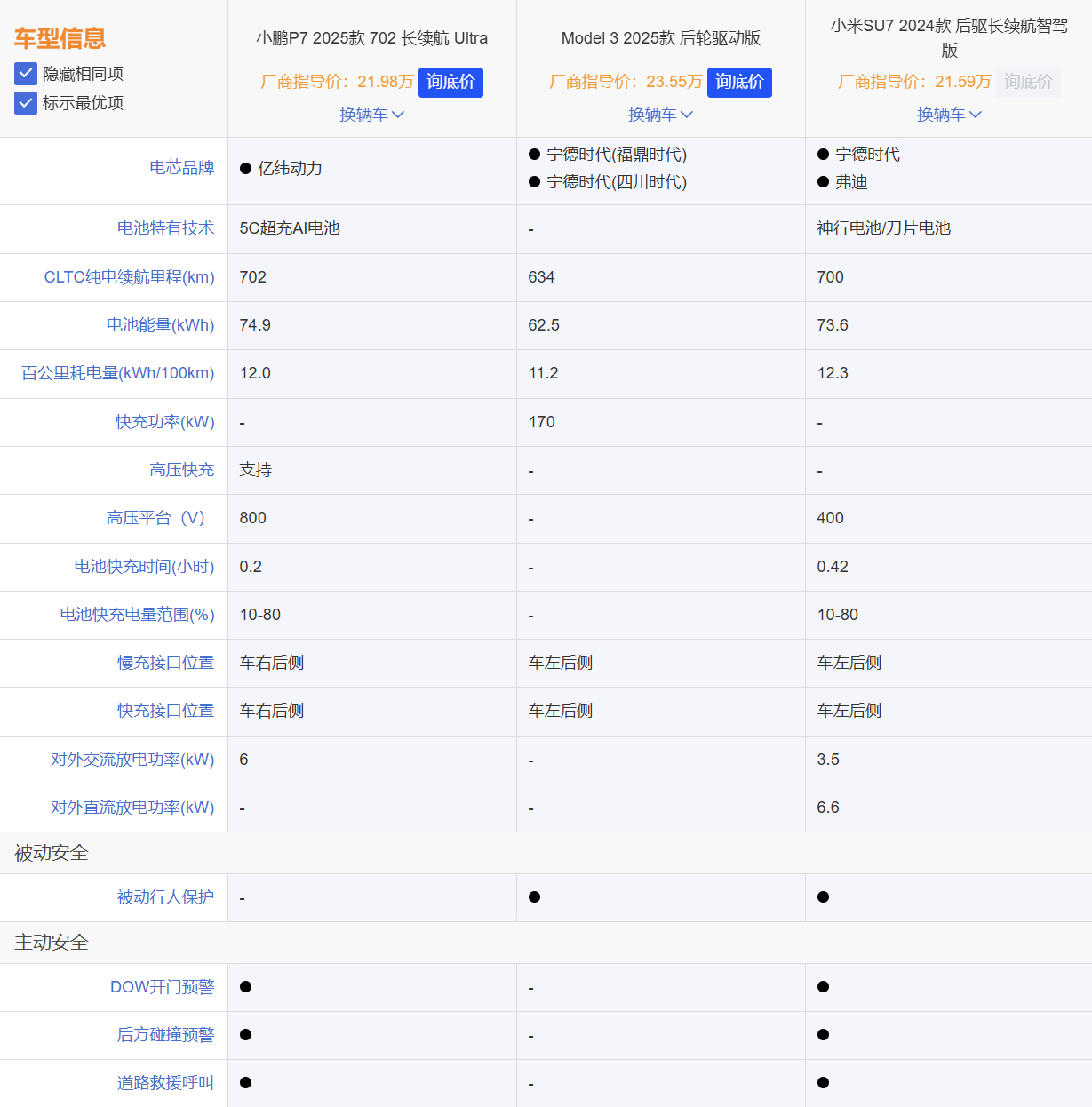Click the 后方碰撞预警 label
Viewport: 1092px width, 1107px height.
(166, 1035)
